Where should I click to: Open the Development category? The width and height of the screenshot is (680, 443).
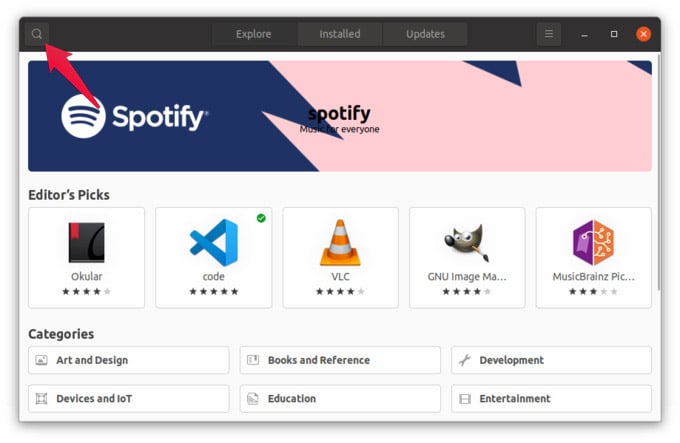click(x=552, y=360)
